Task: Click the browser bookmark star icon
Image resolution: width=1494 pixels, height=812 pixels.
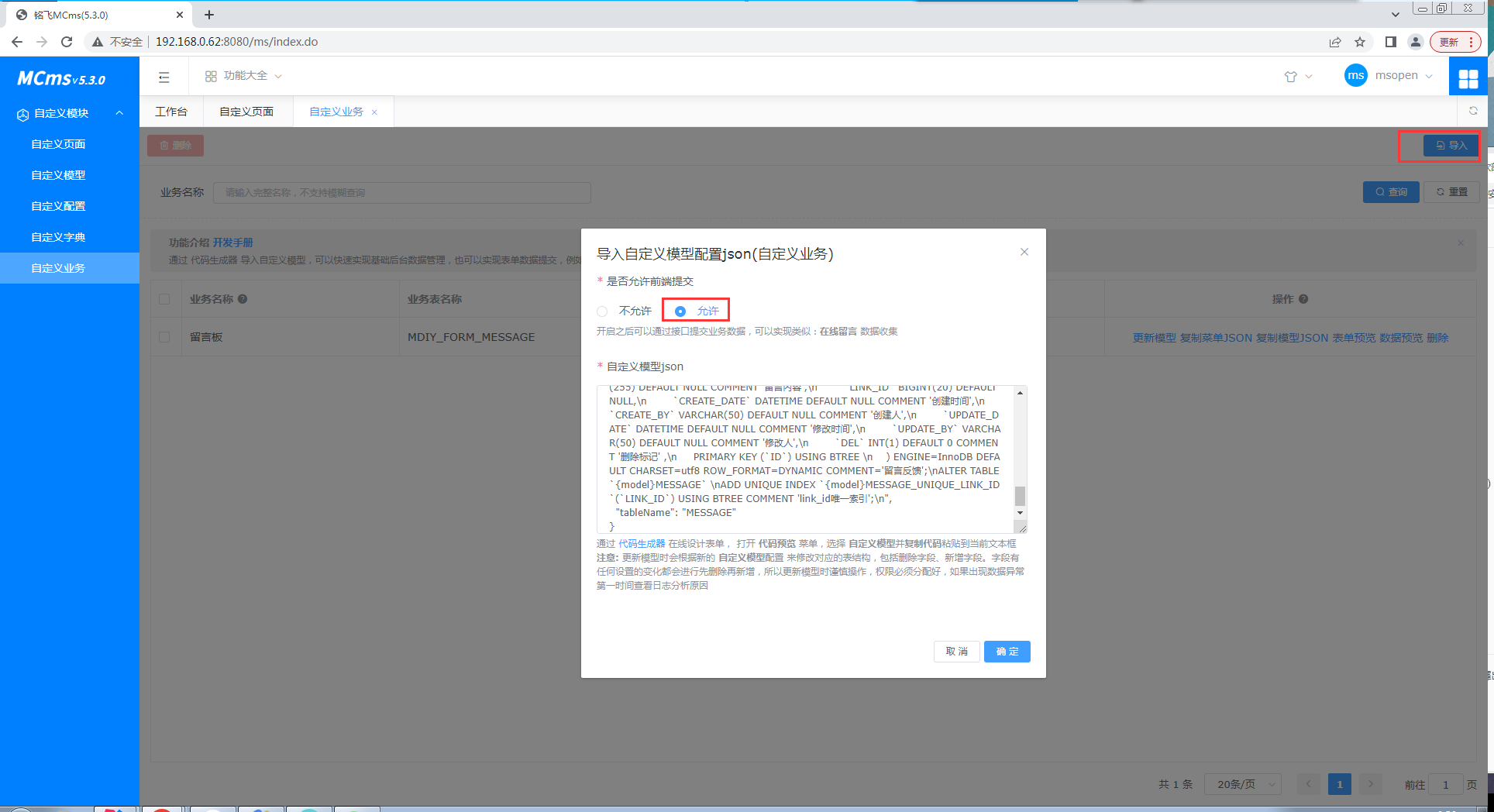Action: pyautogui.click(x=1360, y=42)
